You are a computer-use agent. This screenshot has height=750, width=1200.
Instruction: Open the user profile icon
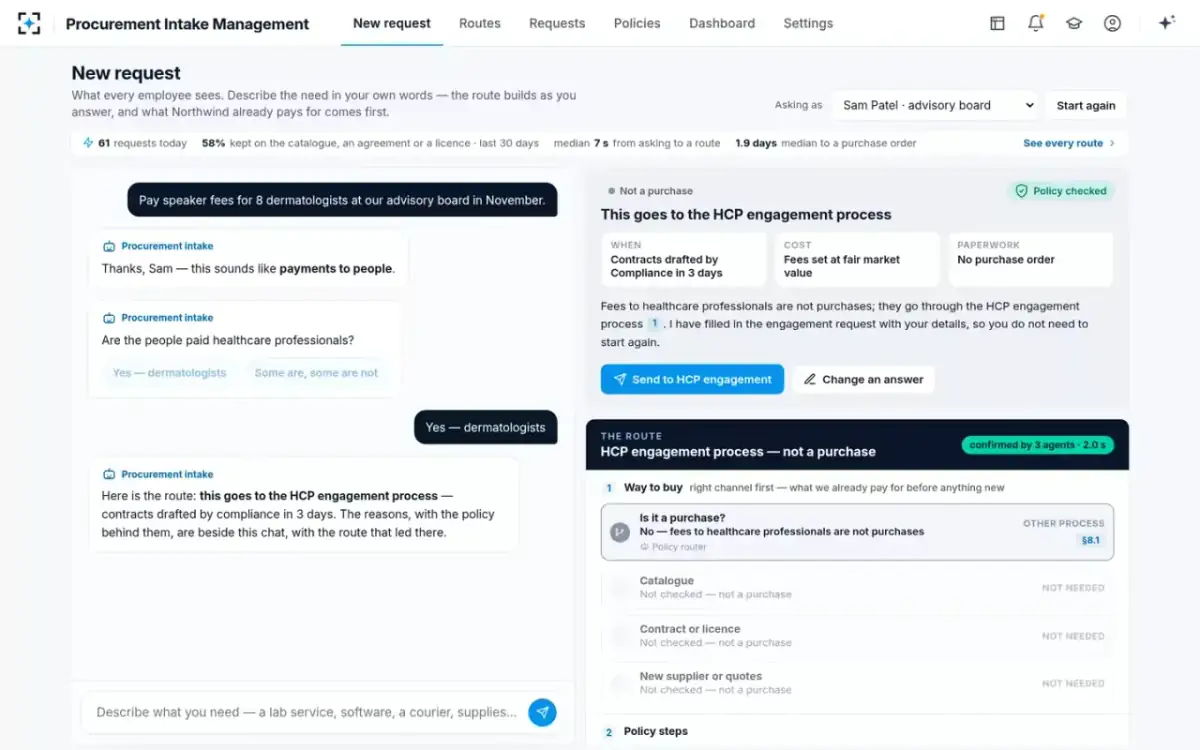1112,23
